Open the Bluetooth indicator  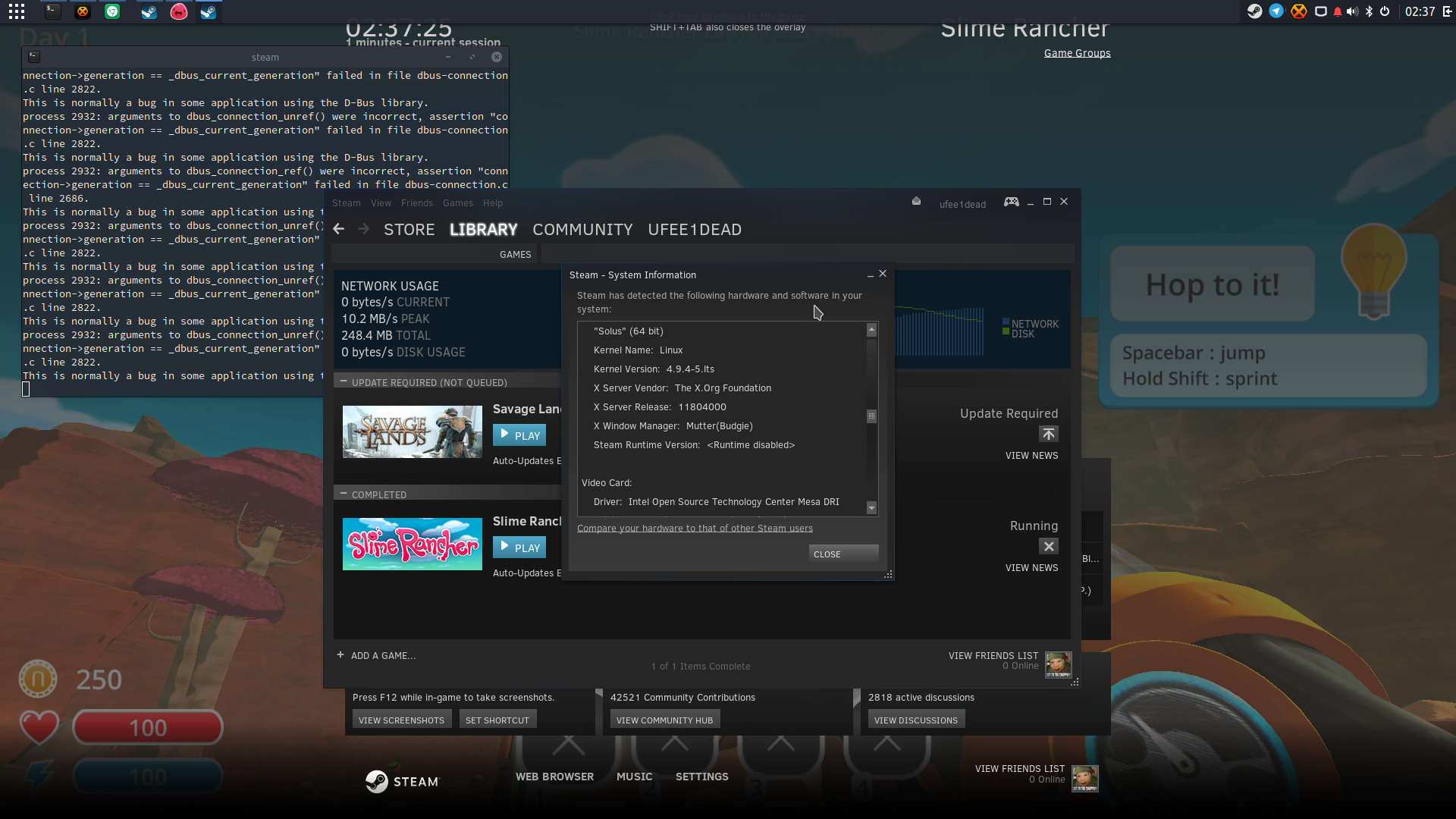click(1369, 11)
